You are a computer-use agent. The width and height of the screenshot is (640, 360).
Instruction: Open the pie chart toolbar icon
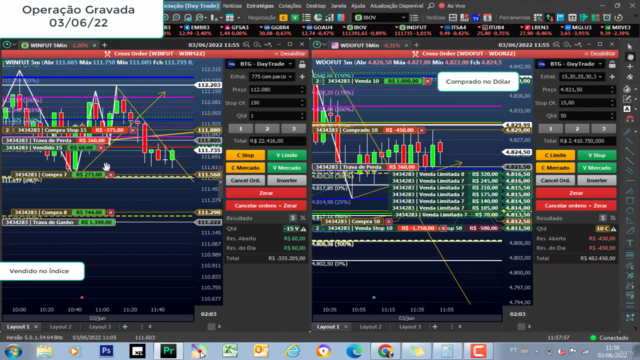318,18
